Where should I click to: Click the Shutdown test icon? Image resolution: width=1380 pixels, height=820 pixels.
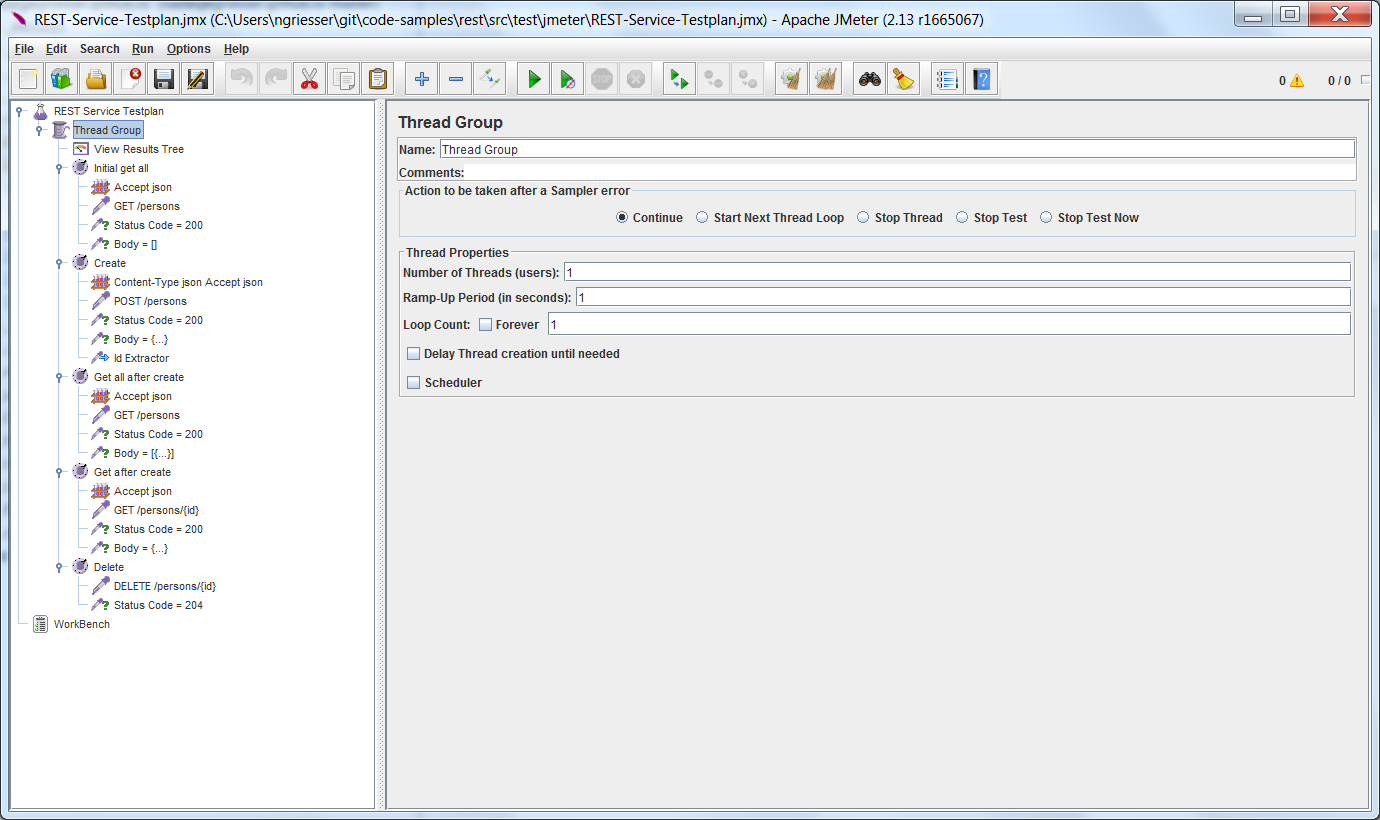636,79
